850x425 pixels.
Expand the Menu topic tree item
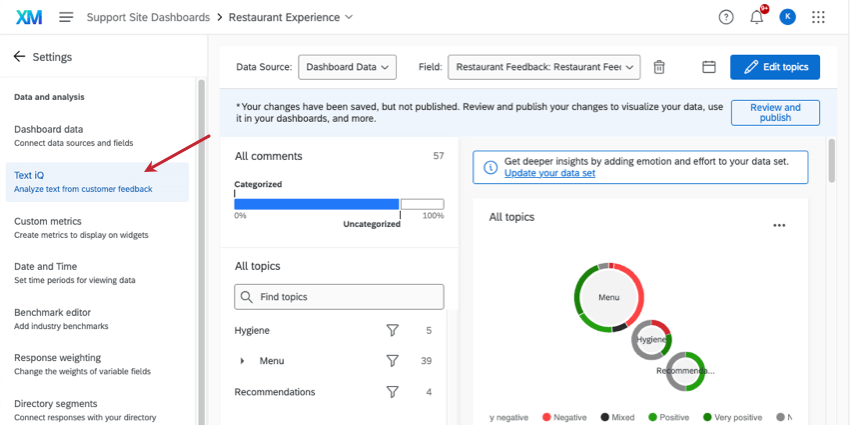pyautogui.click(x=242, y=361)
